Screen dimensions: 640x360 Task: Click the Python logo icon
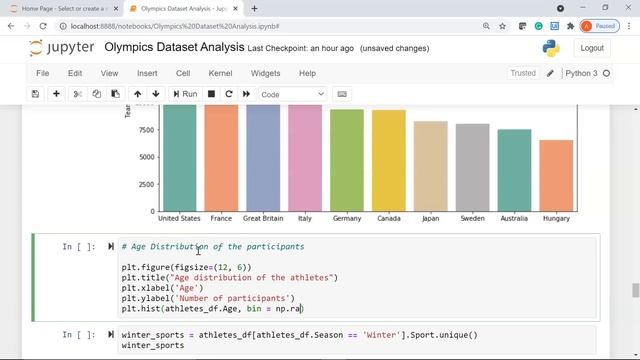[x=551, y=48]
